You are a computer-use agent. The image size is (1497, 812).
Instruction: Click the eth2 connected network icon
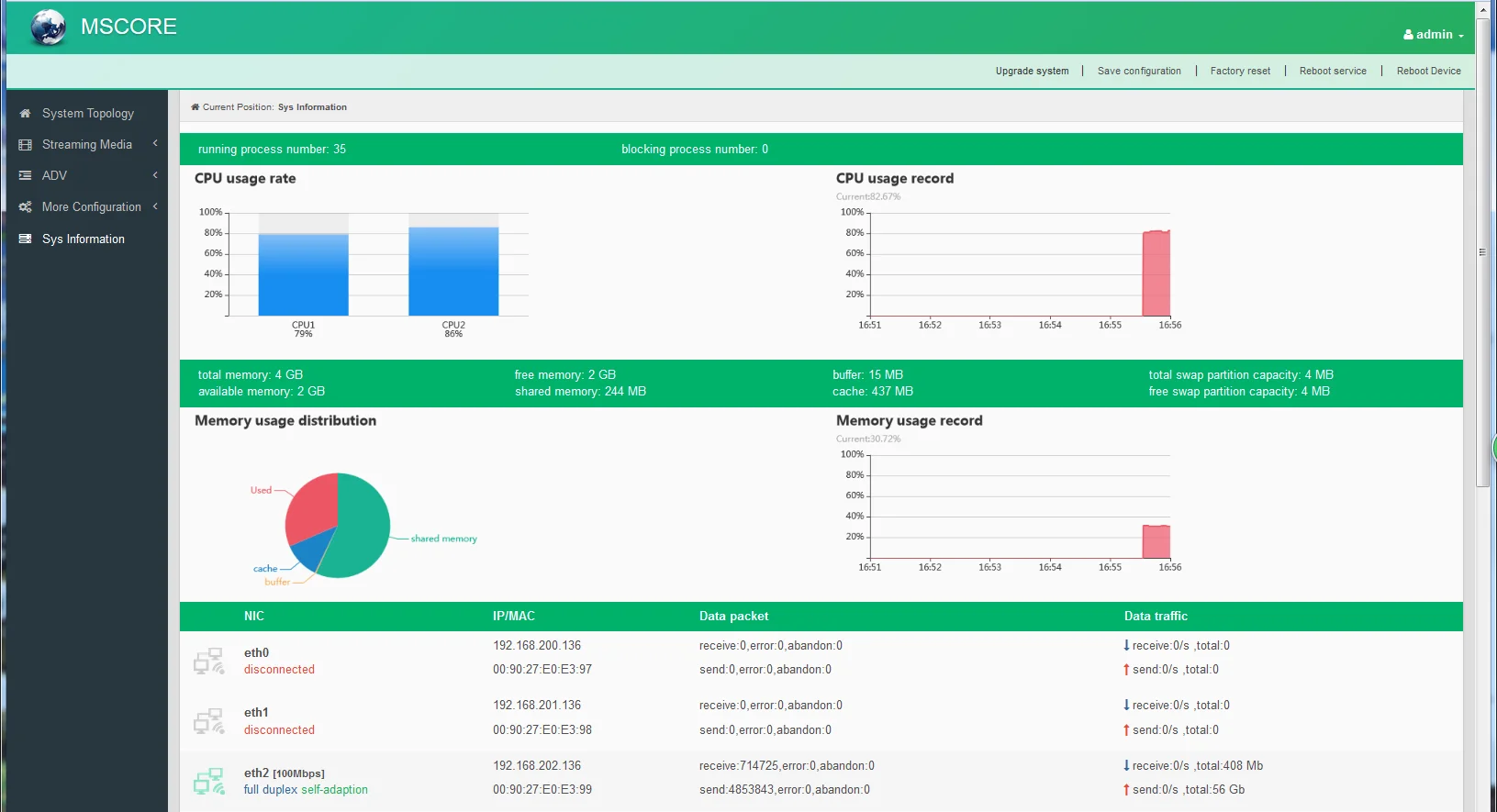click(x=208, y=781)
